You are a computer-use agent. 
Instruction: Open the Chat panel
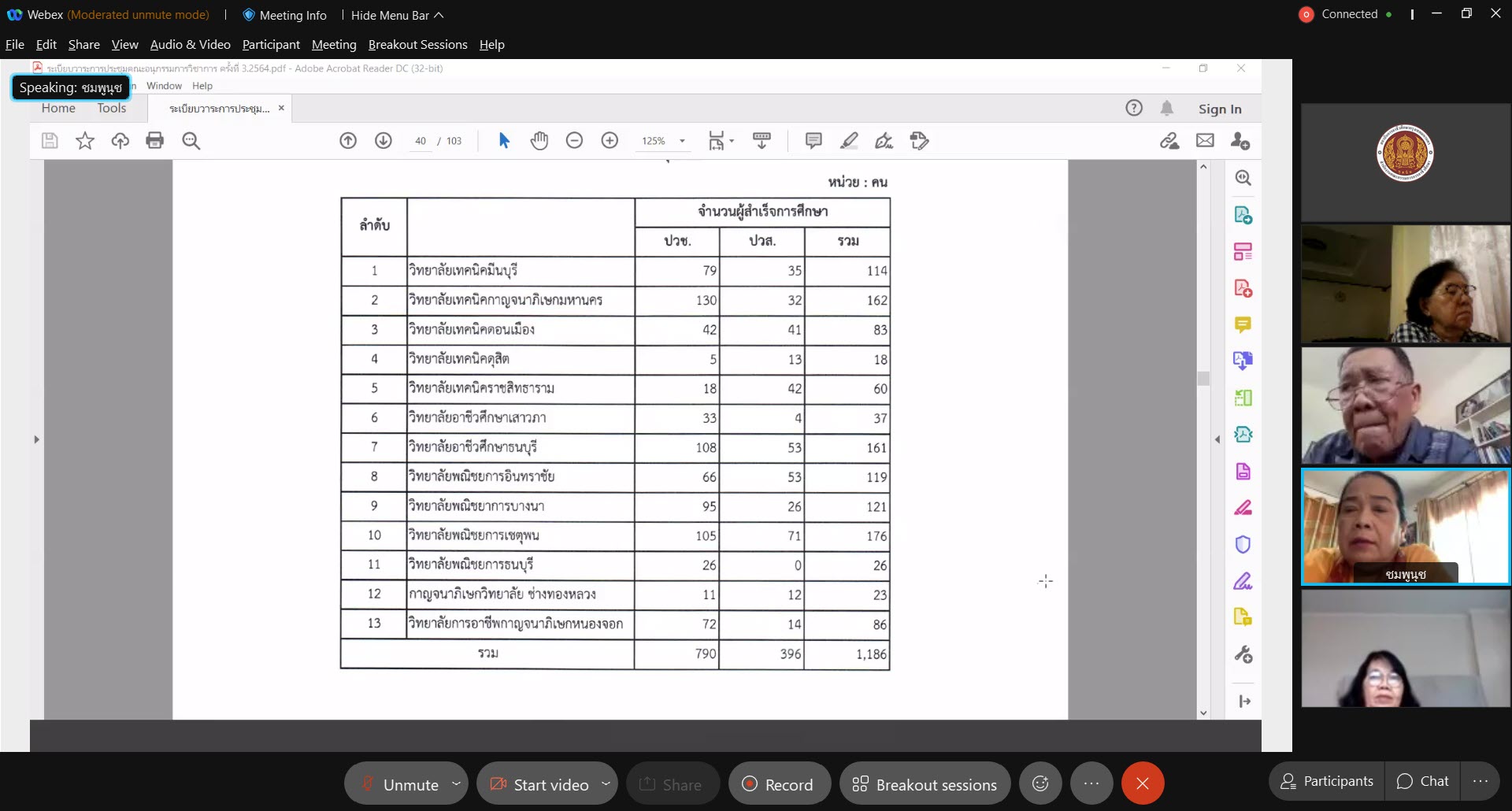(1423, 781)
